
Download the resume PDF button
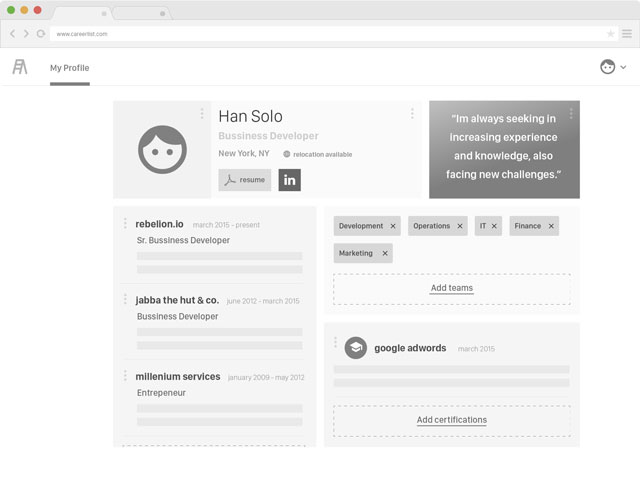coord(244,180)
